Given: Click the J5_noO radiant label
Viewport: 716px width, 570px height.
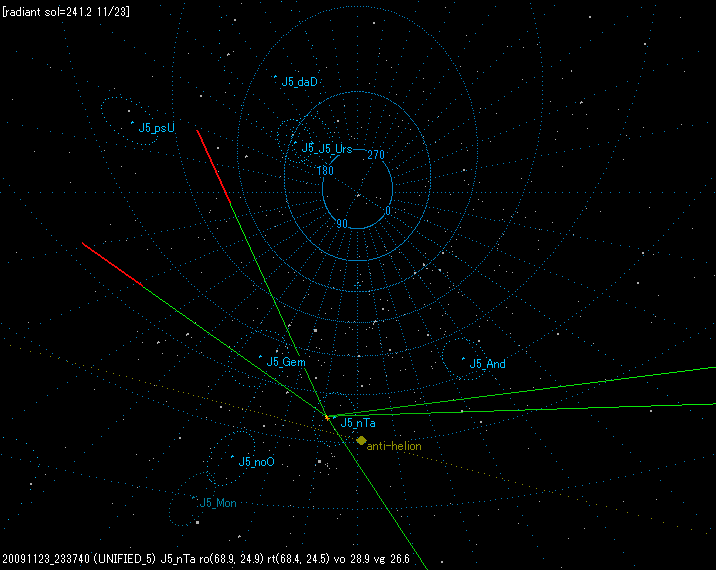Looking at the screenshot, I should coord(257,462).
